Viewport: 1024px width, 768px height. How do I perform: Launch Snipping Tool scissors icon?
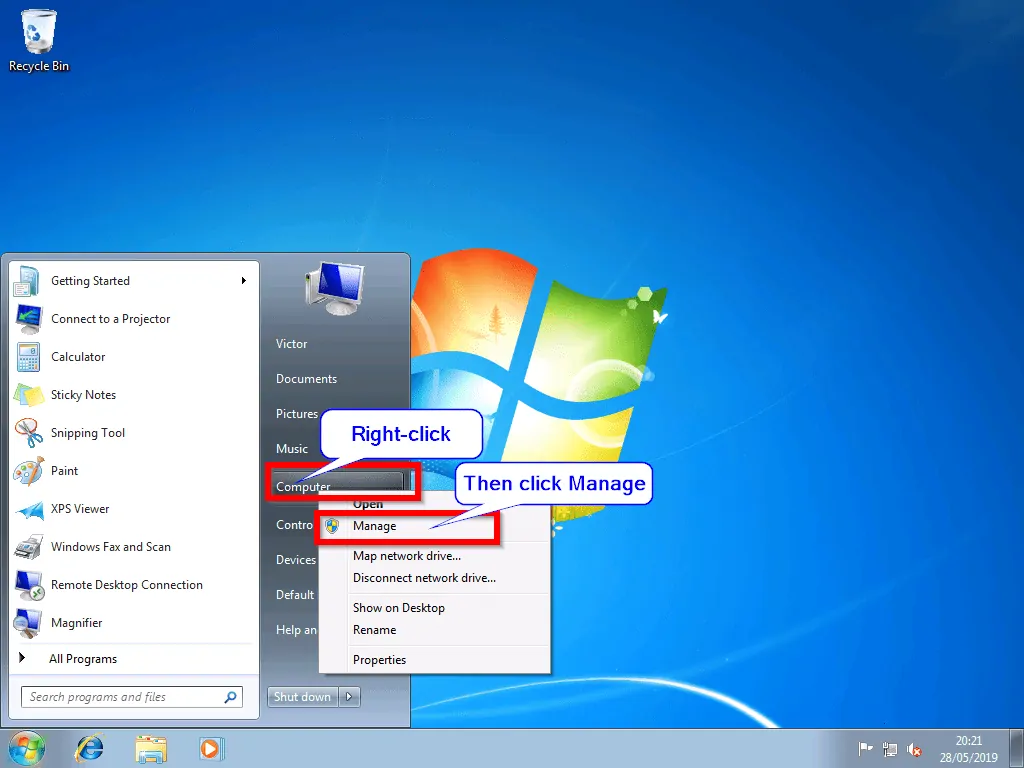pos(27,433)
